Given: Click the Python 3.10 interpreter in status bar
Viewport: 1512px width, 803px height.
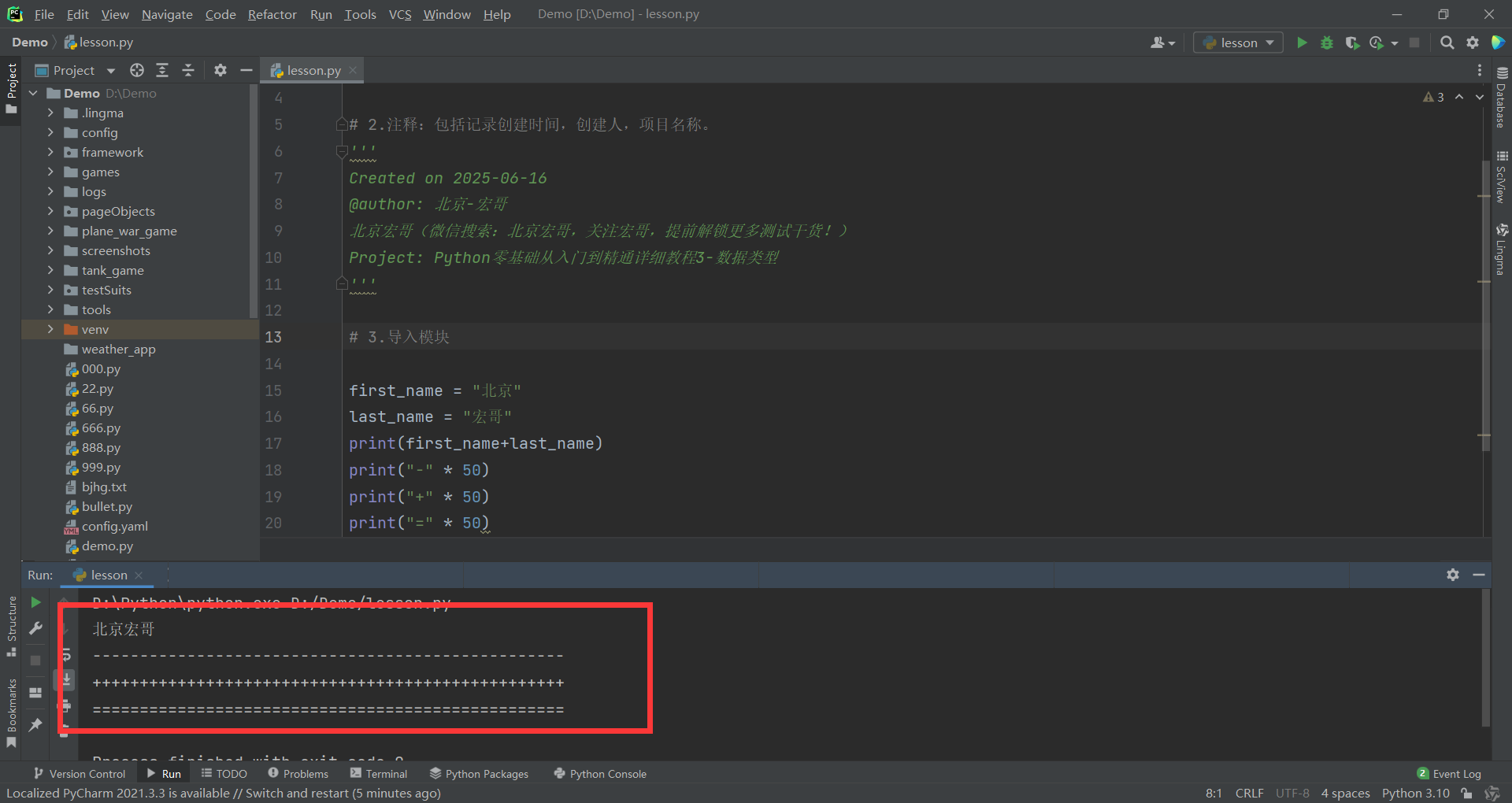Looking at the screenshot, I should (1415, 793).
